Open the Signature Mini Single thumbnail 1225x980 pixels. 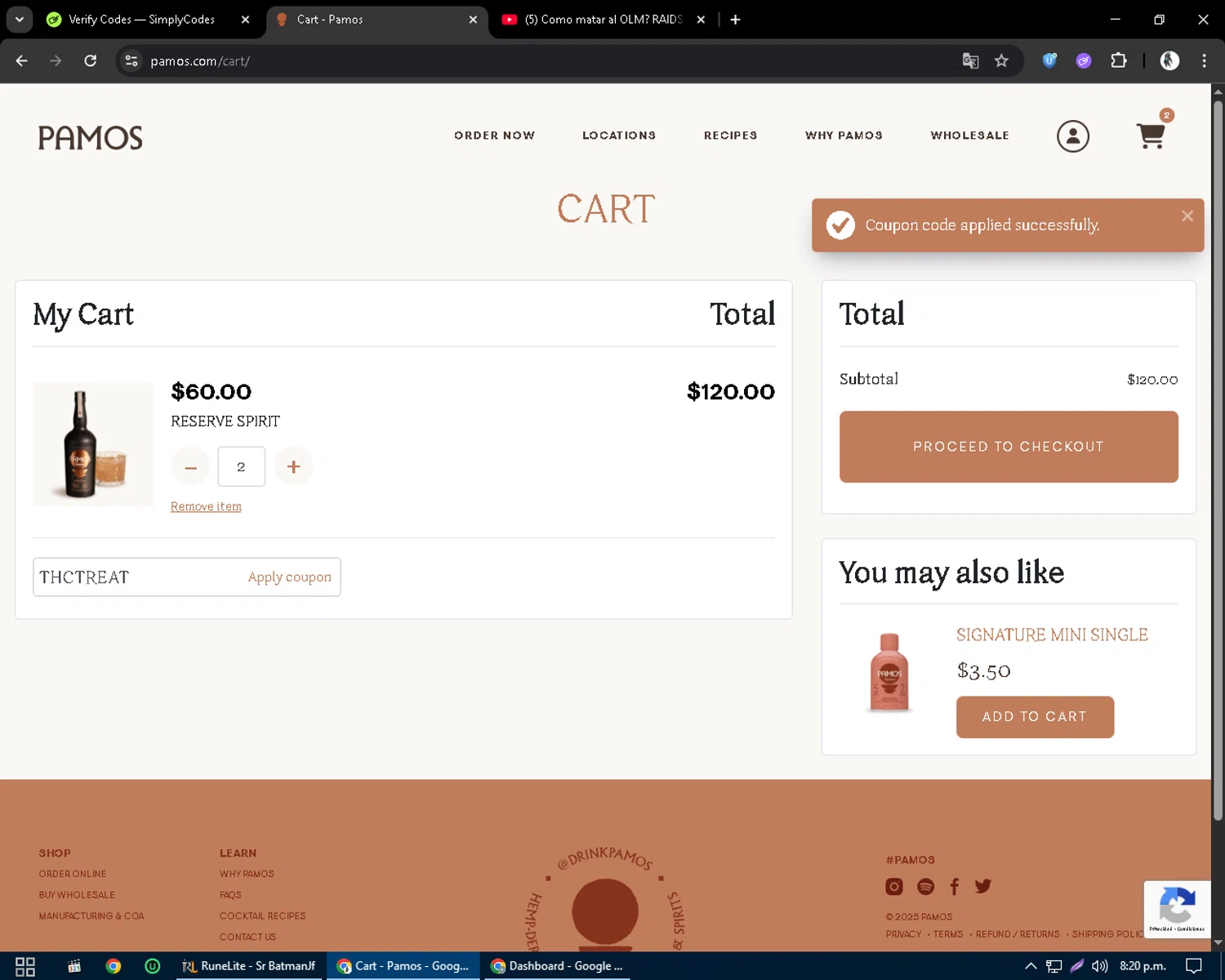coord(889,672)
